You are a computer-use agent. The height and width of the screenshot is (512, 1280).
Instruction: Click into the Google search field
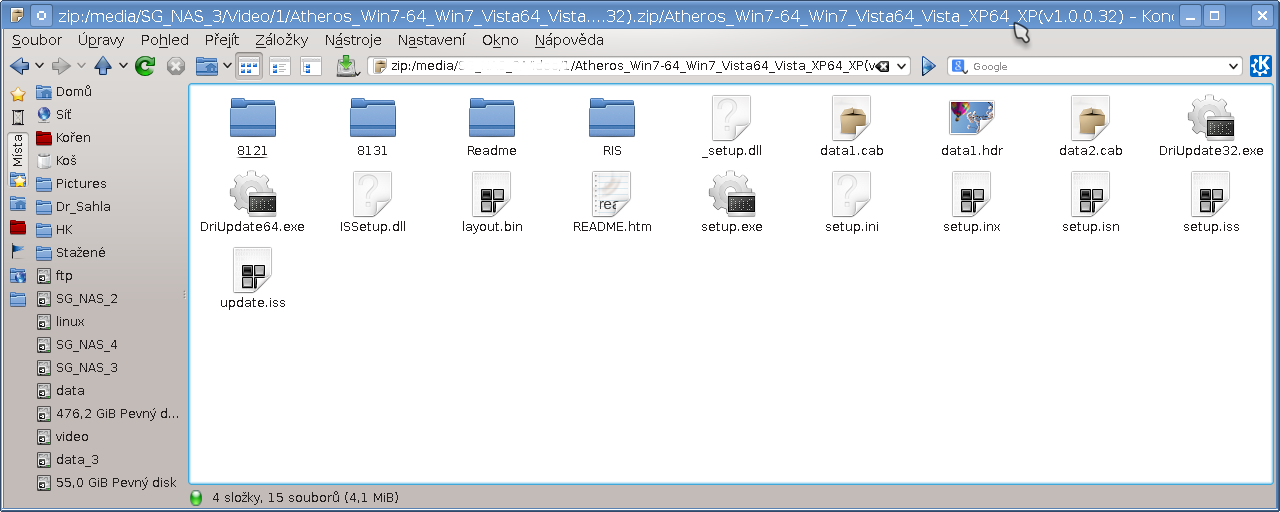point(1097,66)
